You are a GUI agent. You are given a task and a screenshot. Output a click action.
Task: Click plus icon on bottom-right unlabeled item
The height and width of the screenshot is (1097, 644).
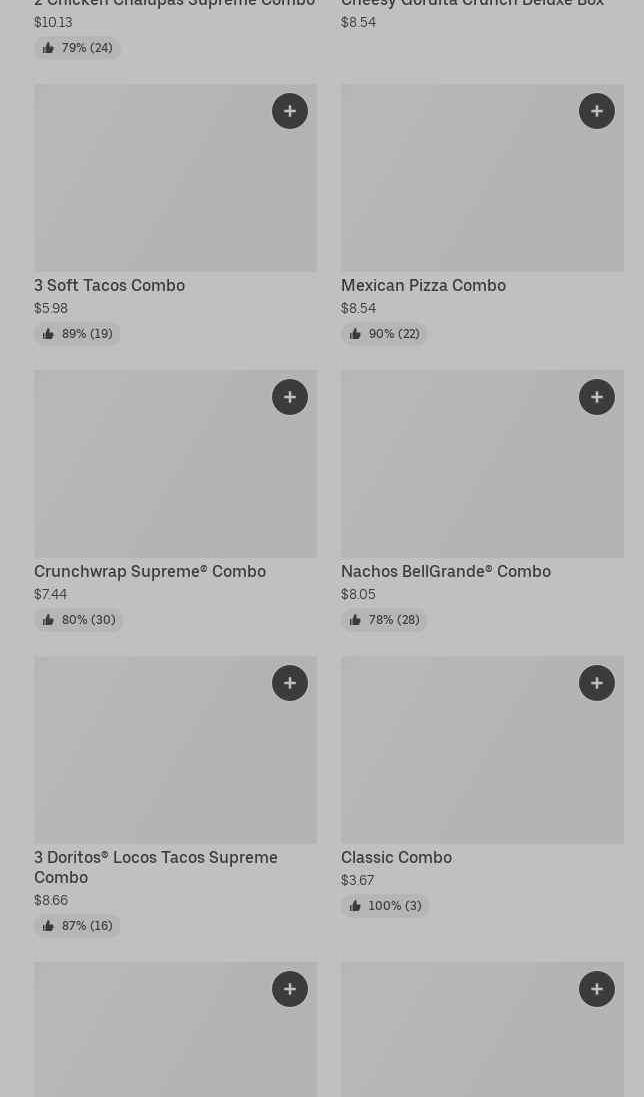click(597, 989)
